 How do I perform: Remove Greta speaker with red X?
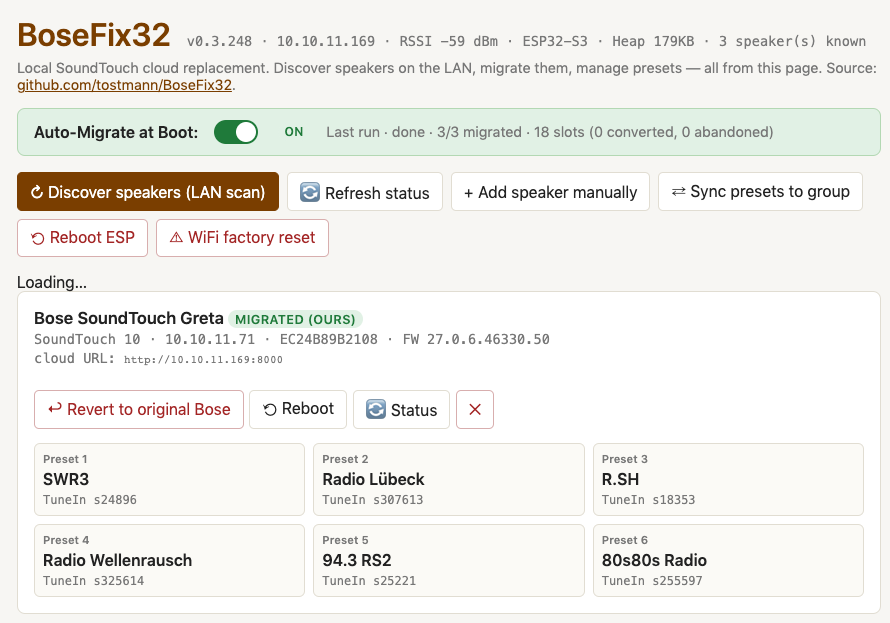click(475, 409)
